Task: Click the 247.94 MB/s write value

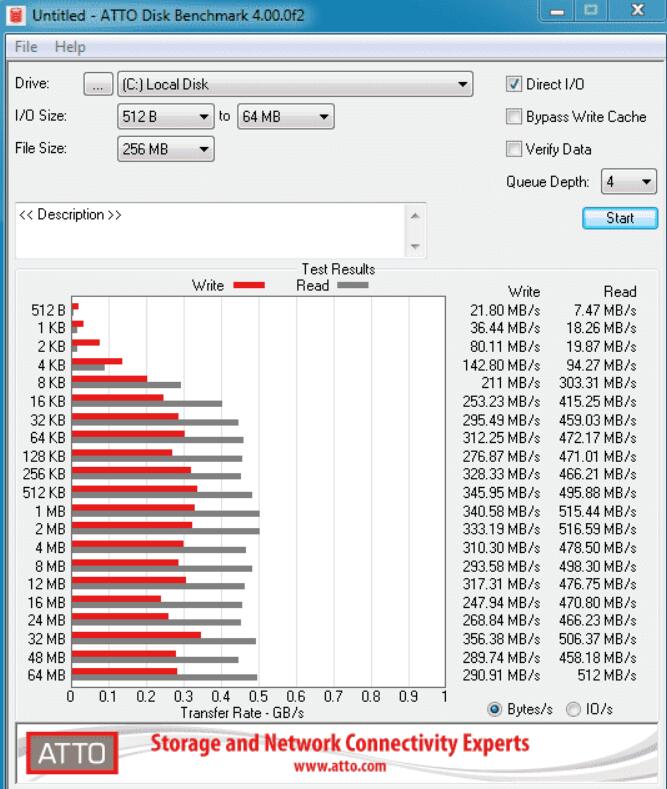Action: pyautogui.click(x=501, y=602)
